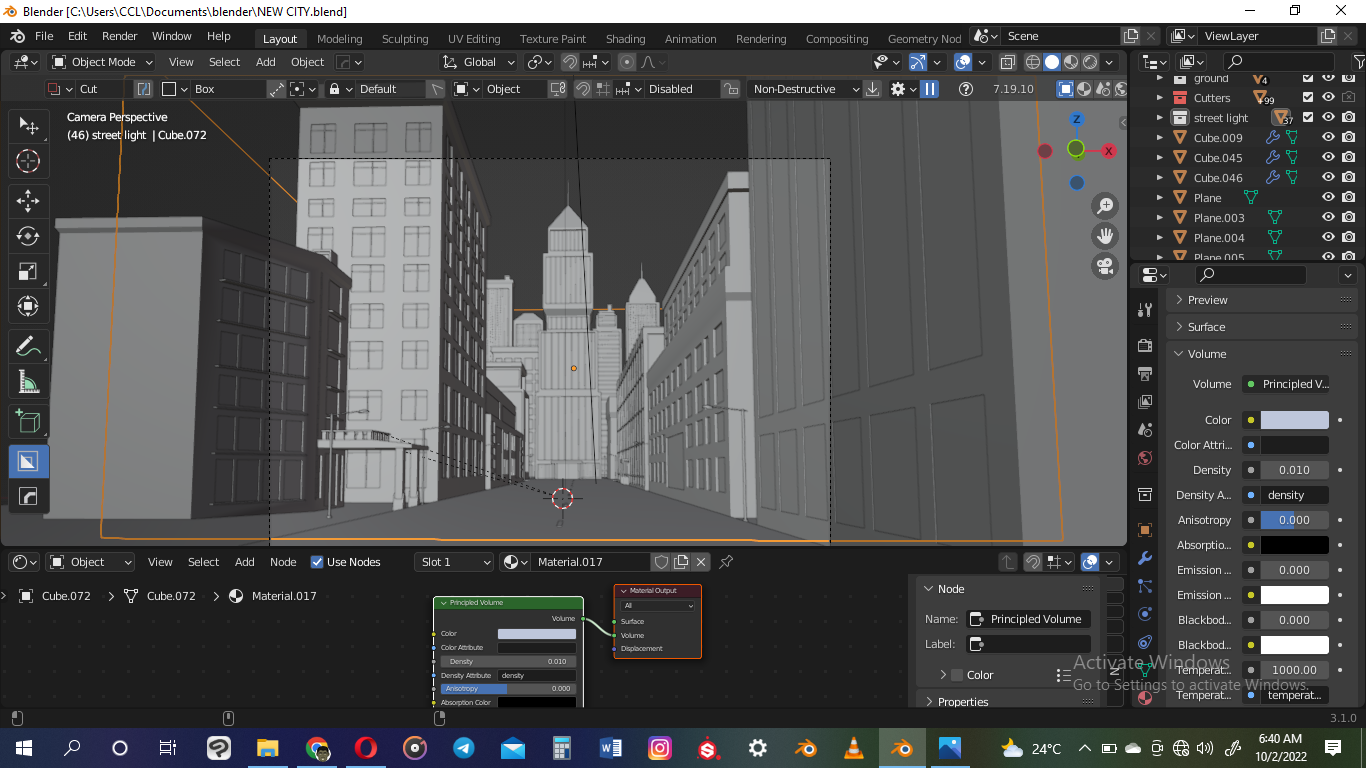
Task: Toggle the Color checkbox in Node panel
Action: 957,675
